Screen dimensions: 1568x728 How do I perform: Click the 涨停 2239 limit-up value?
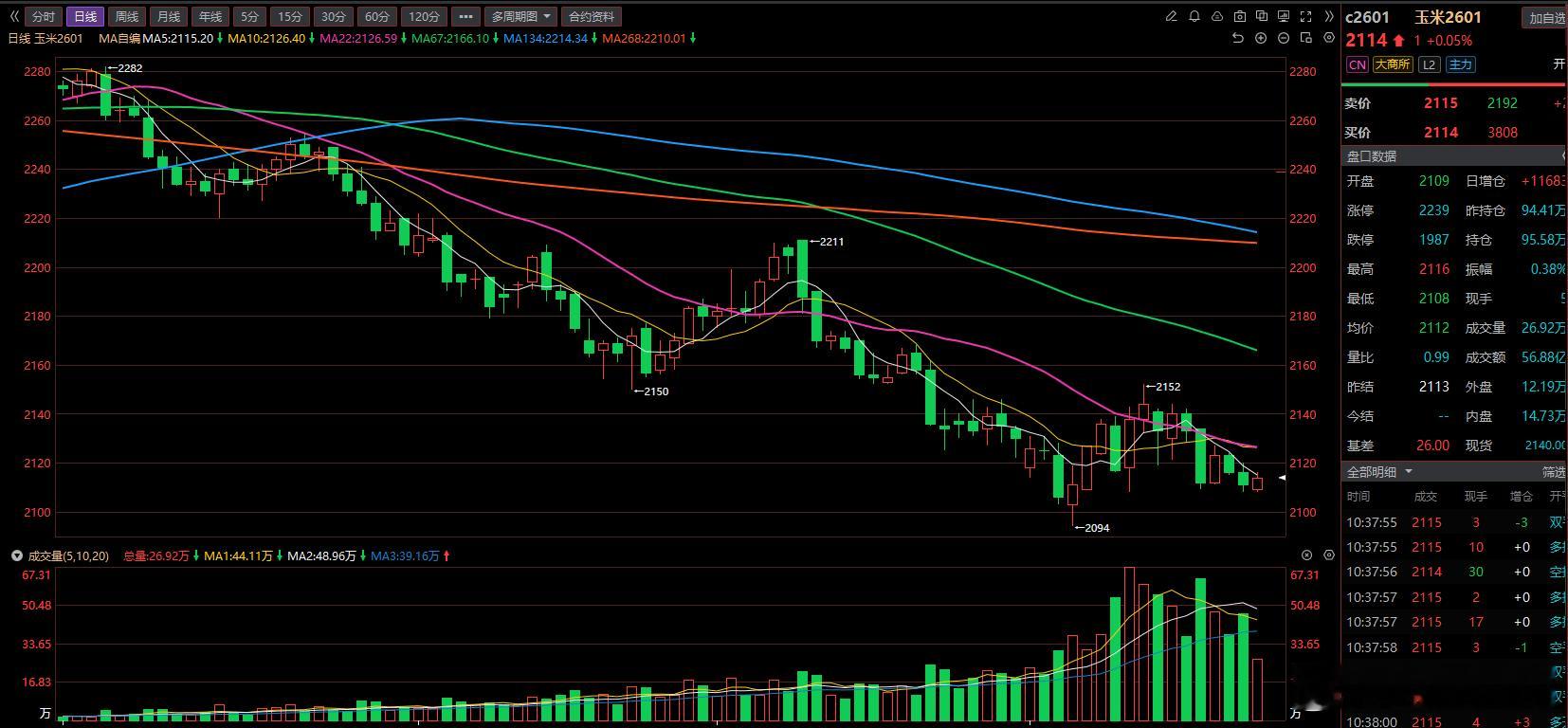click(x=1433, y=210)
